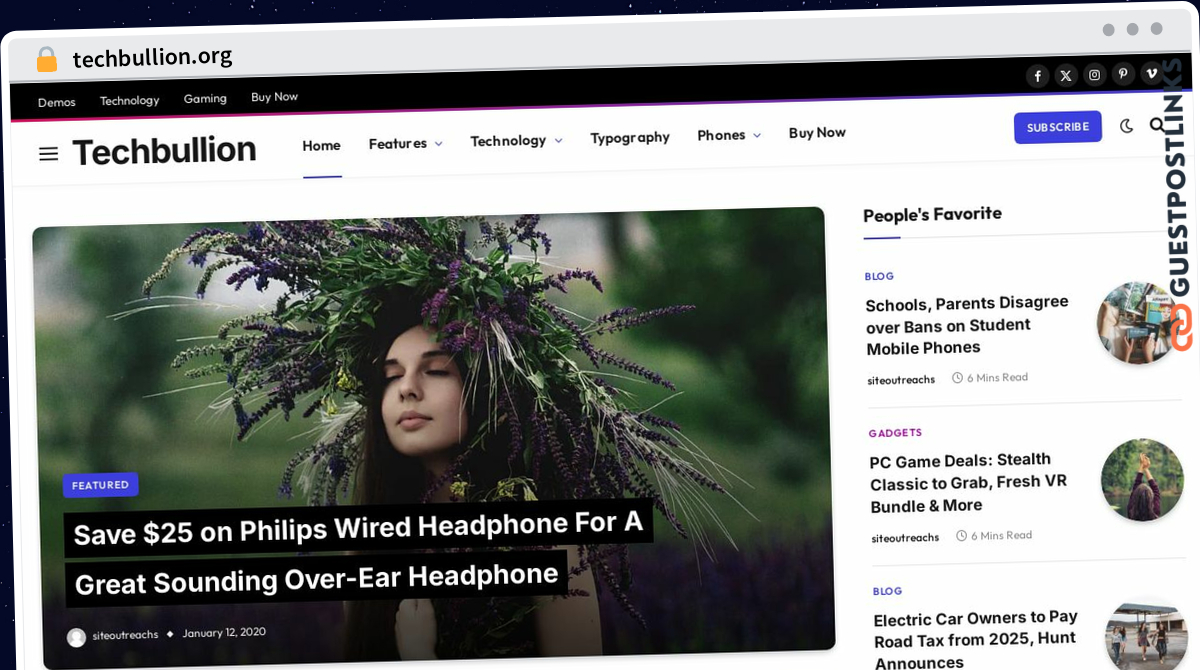1200x670 pixels.
Task: Click siteoutreachs author on the featured post
Action: 125,635
